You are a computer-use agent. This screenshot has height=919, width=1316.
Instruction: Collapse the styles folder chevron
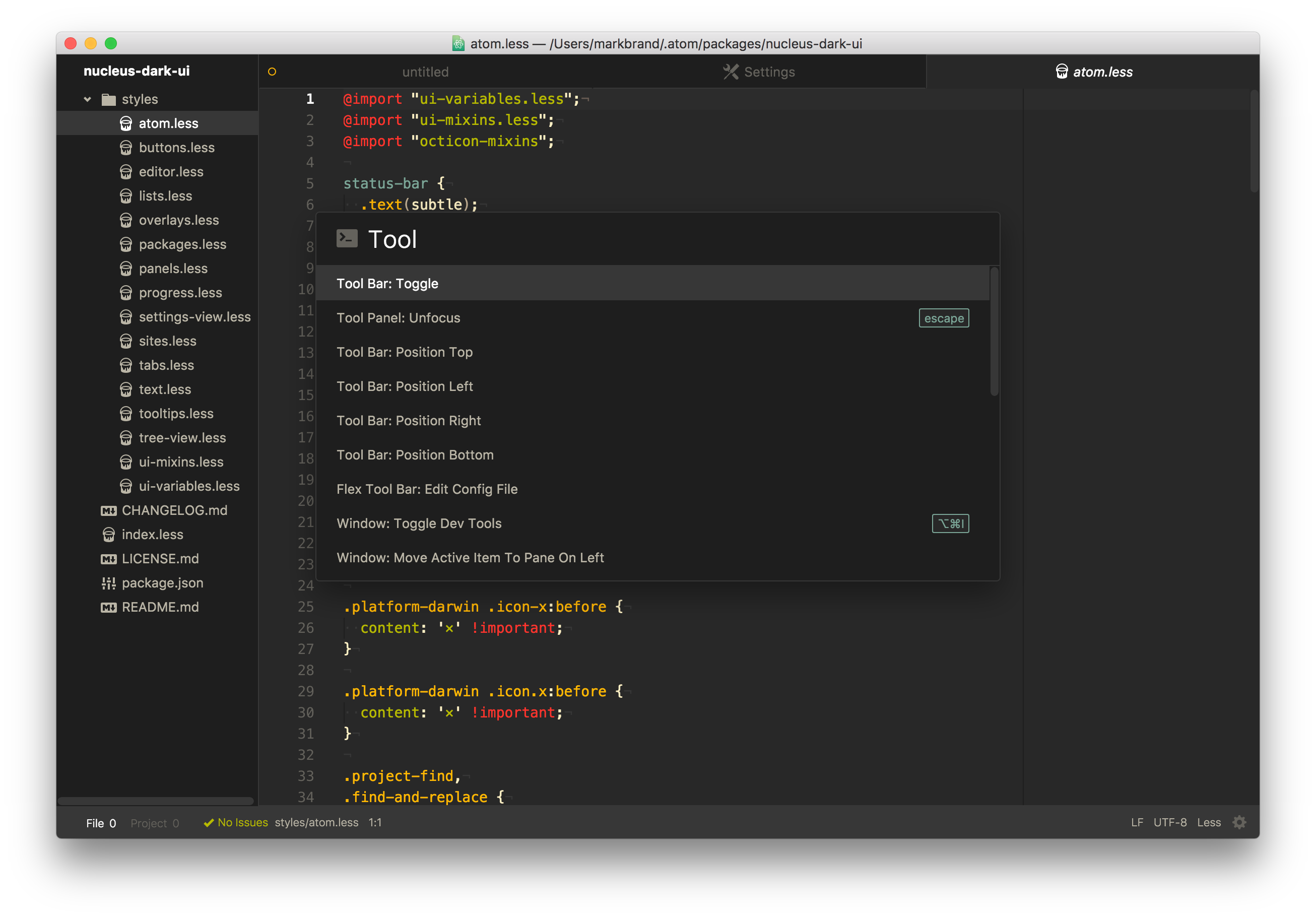point(88,99)
